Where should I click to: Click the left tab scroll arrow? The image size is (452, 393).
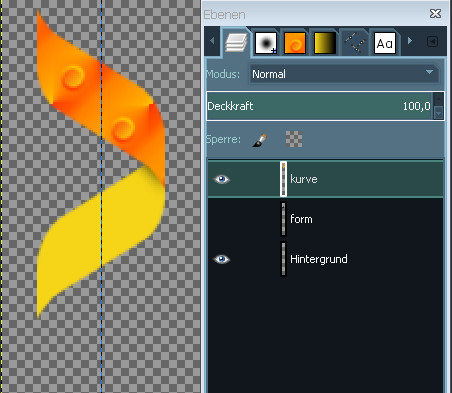[x=212, y=41]
